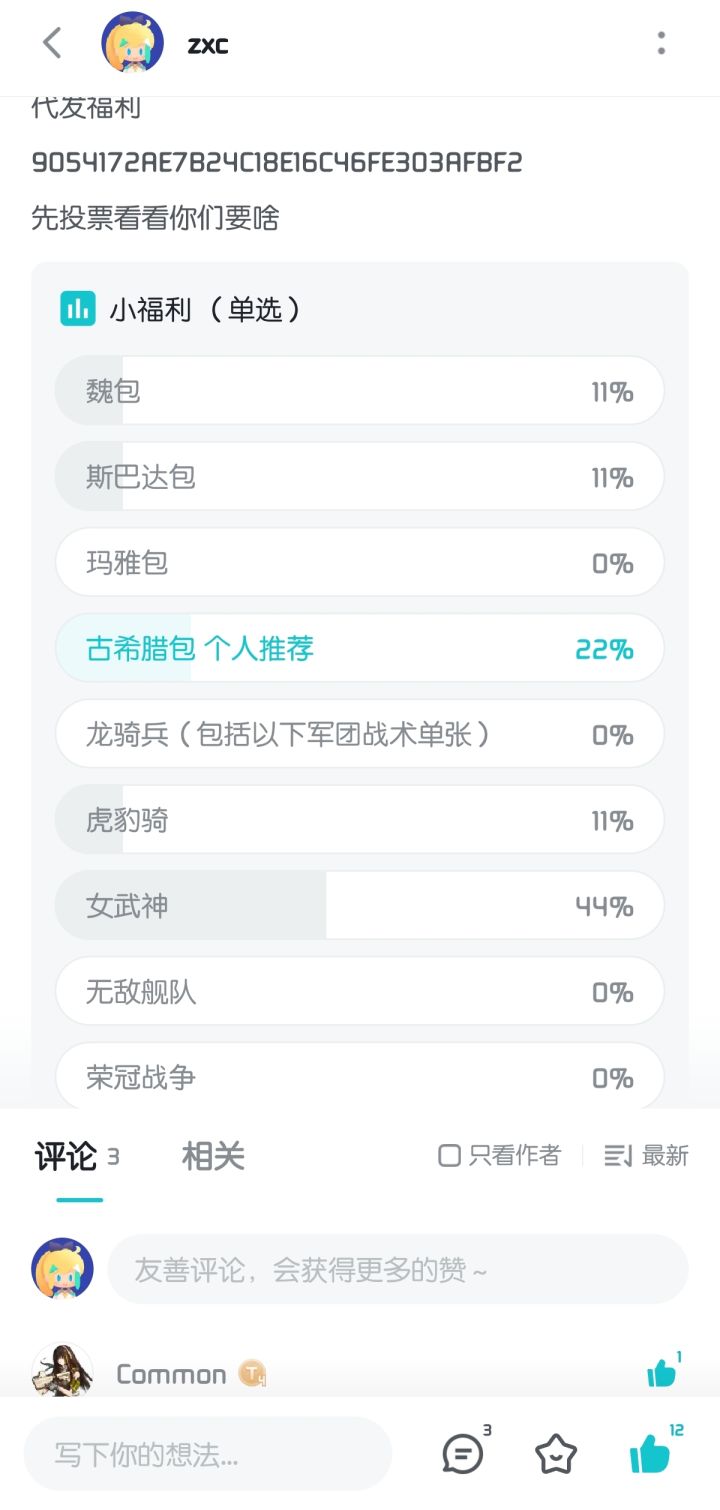Viewport: 720px width, 1510px height.
Task: Open the 最新 sort order dropdown
Action: (647, 1156)
